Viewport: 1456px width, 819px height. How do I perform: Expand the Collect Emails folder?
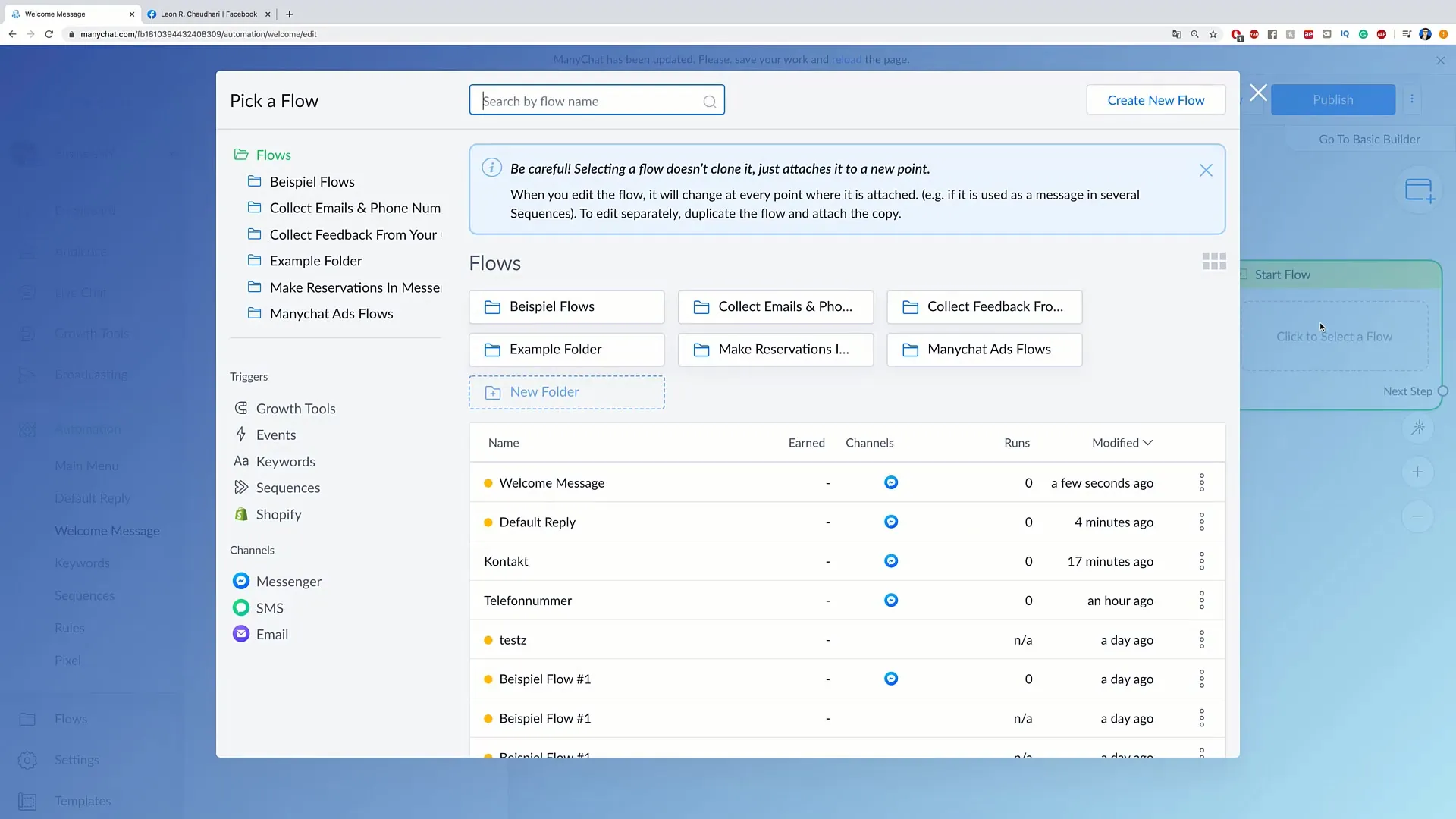point(355,207)
